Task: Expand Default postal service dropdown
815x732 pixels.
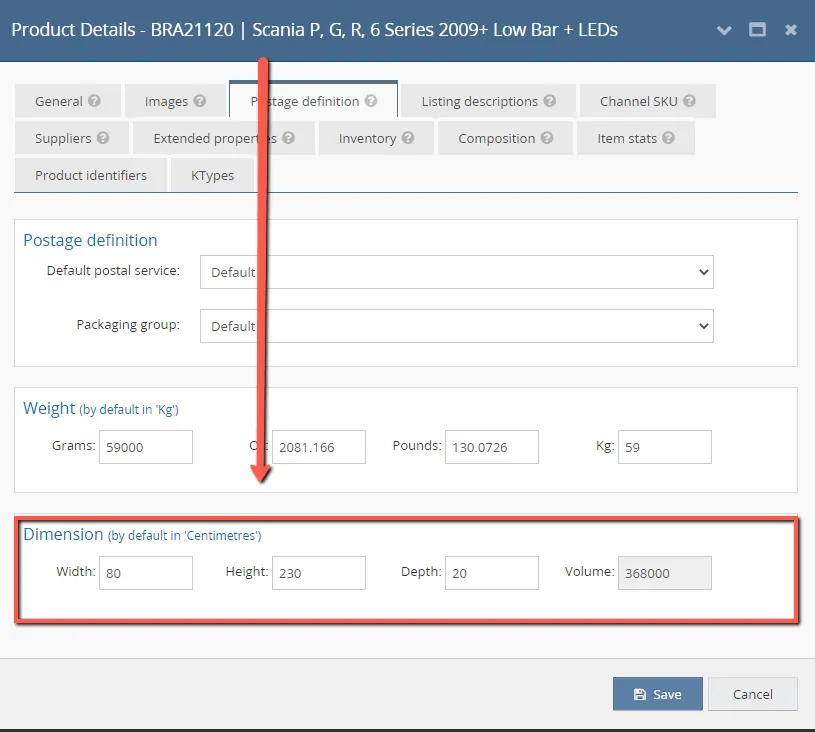Action: click(457, 272)
